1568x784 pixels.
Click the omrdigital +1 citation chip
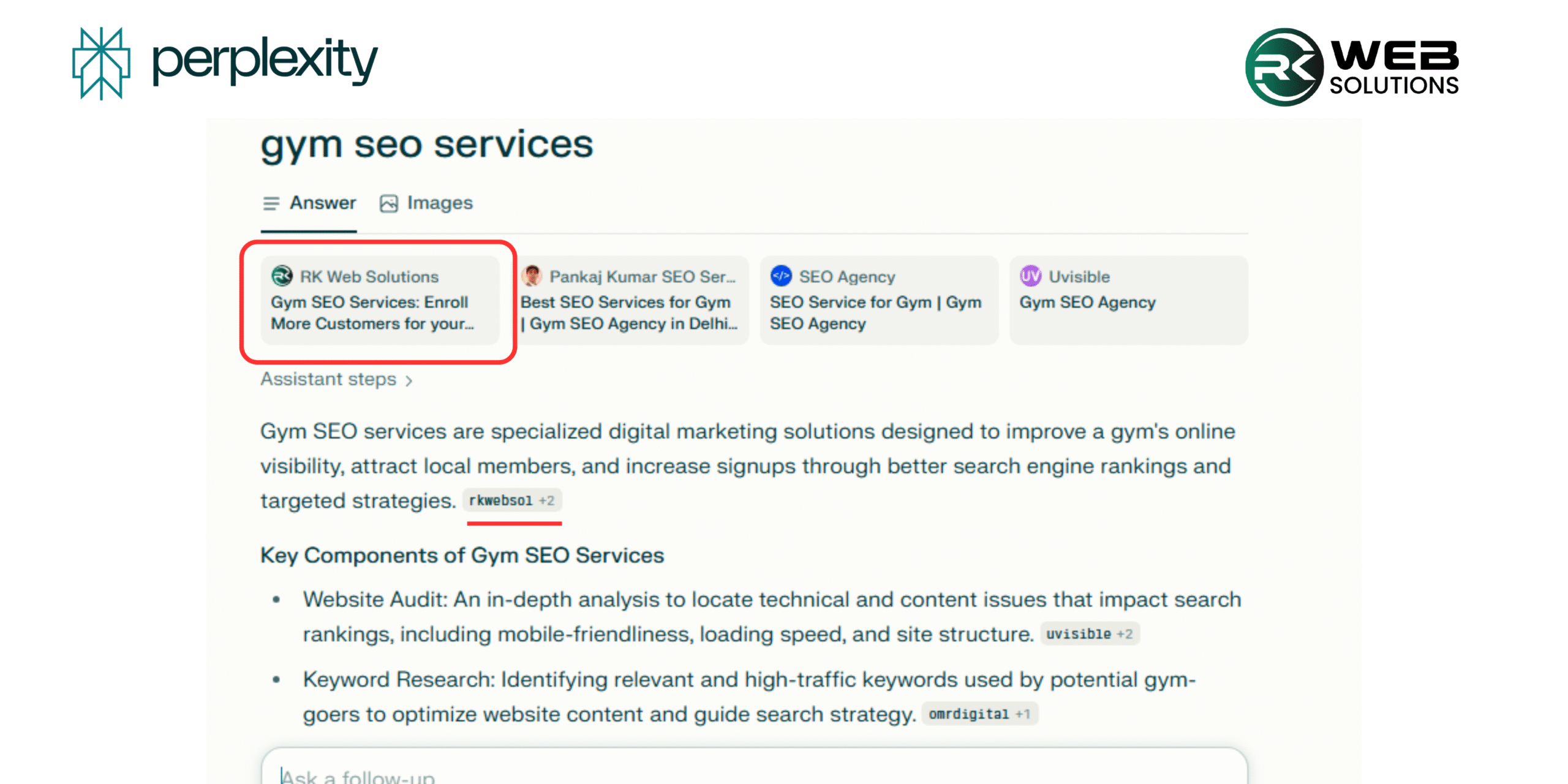coord(980,713)
